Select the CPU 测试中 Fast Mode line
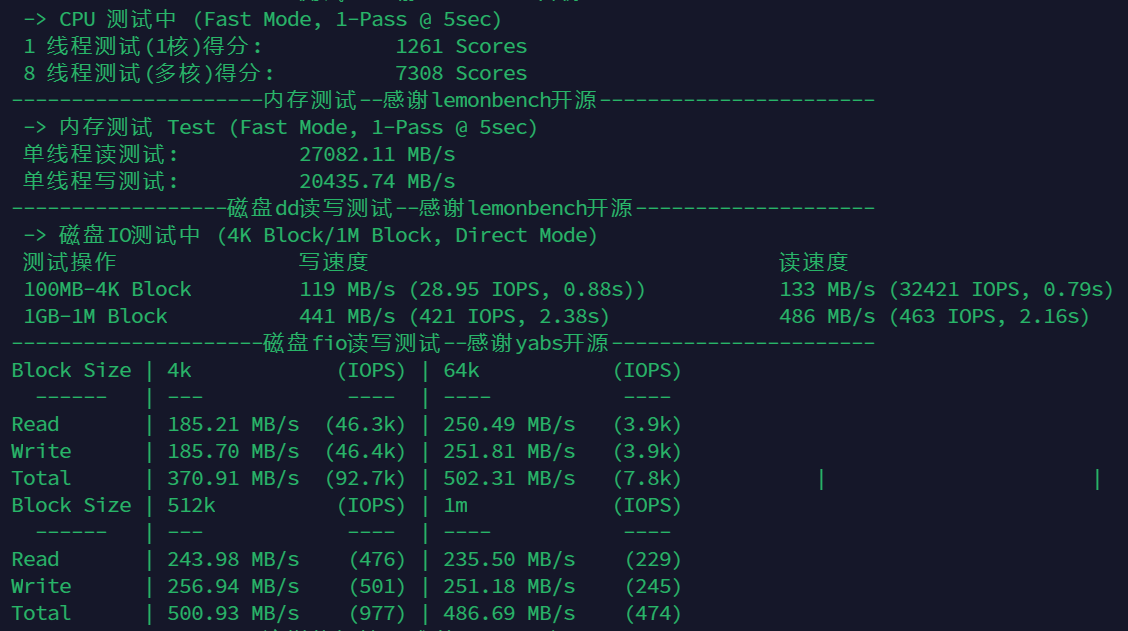 [262, 19]
